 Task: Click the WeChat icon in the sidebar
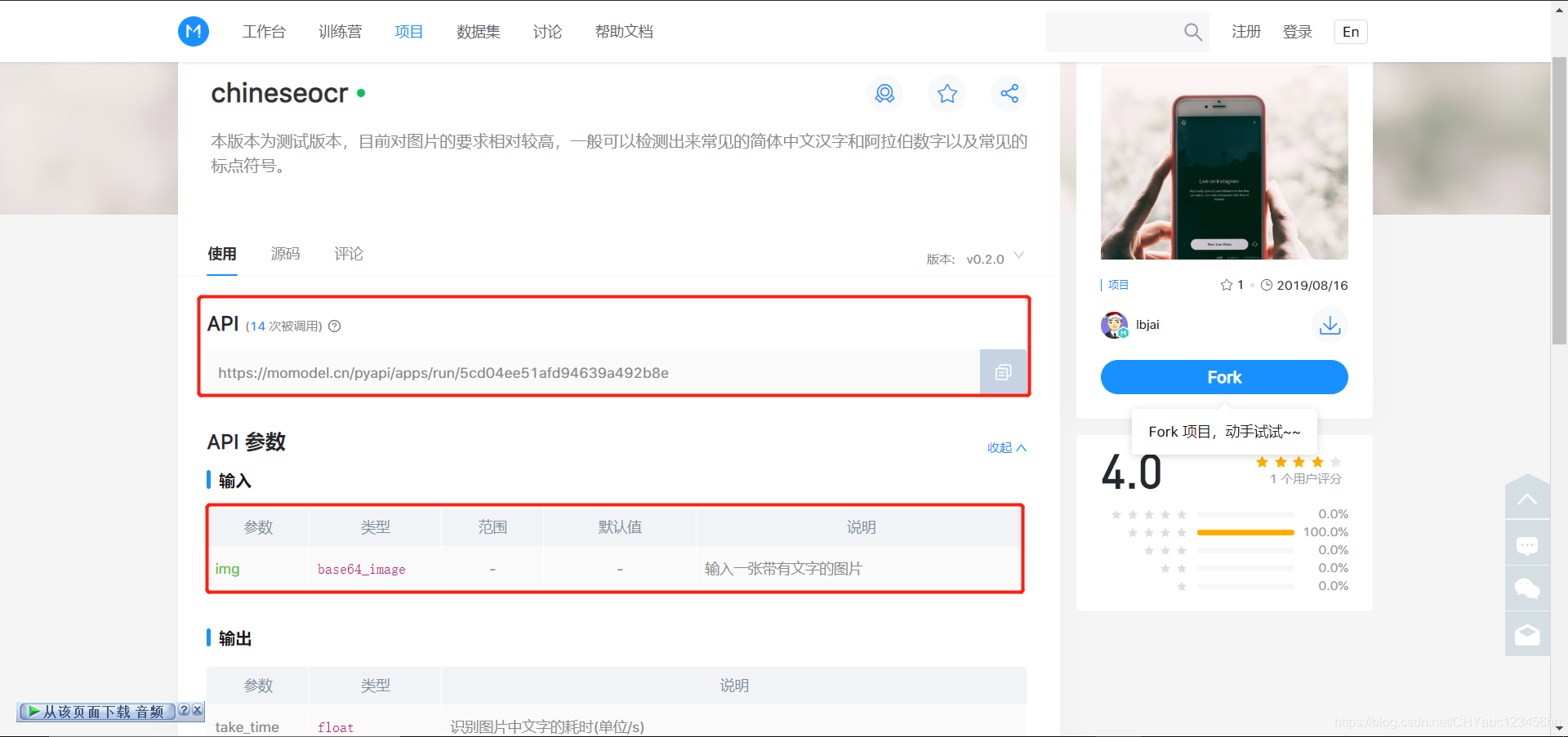[x=1527, y=588]
